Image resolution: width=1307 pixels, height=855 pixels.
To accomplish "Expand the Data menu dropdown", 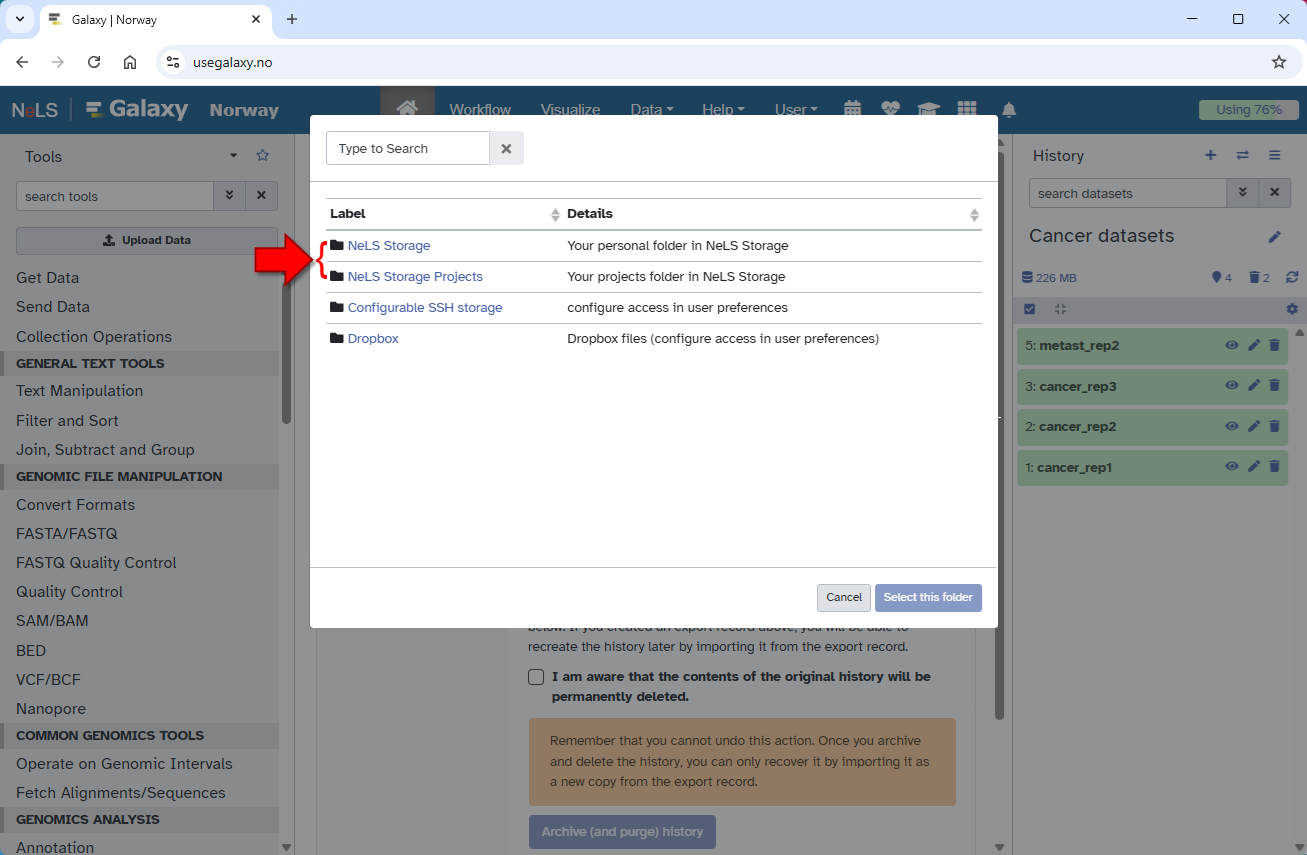I will [651, 110].
